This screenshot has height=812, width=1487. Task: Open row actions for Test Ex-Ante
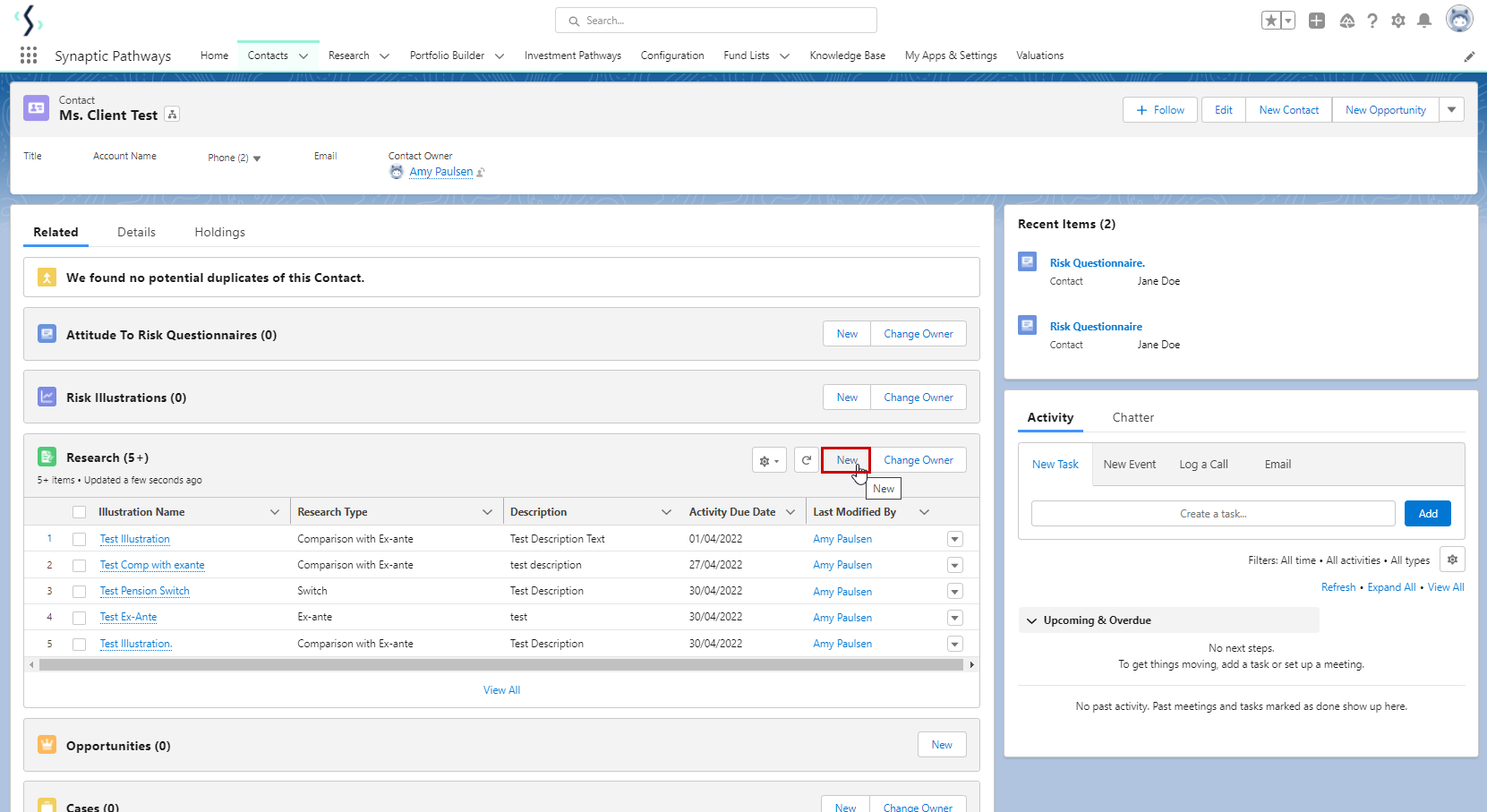point(954,618)
